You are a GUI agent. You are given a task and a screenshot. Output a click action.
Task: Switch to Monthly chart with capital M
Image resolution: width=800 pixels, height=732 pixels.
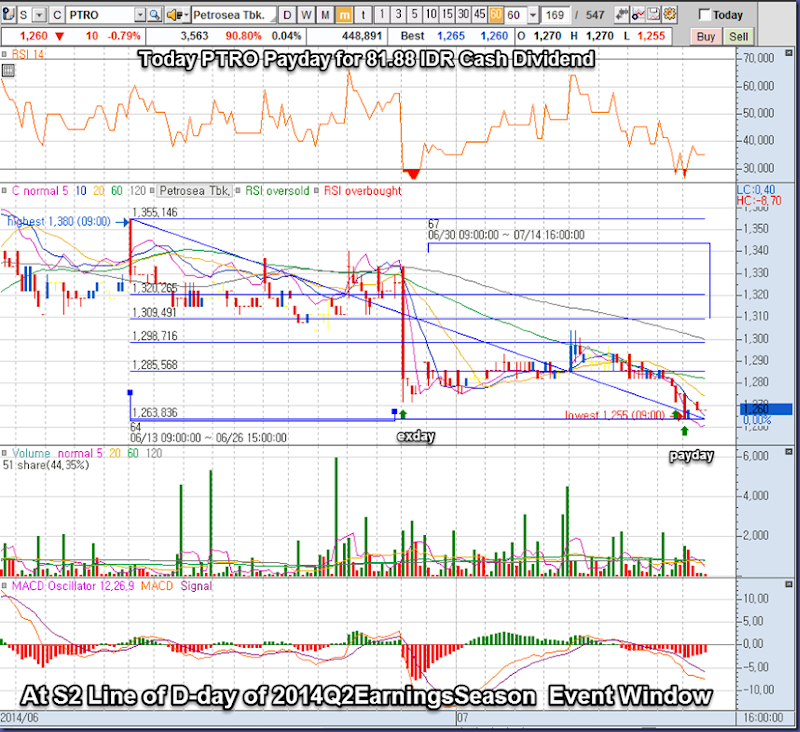[x=325, y=15]
